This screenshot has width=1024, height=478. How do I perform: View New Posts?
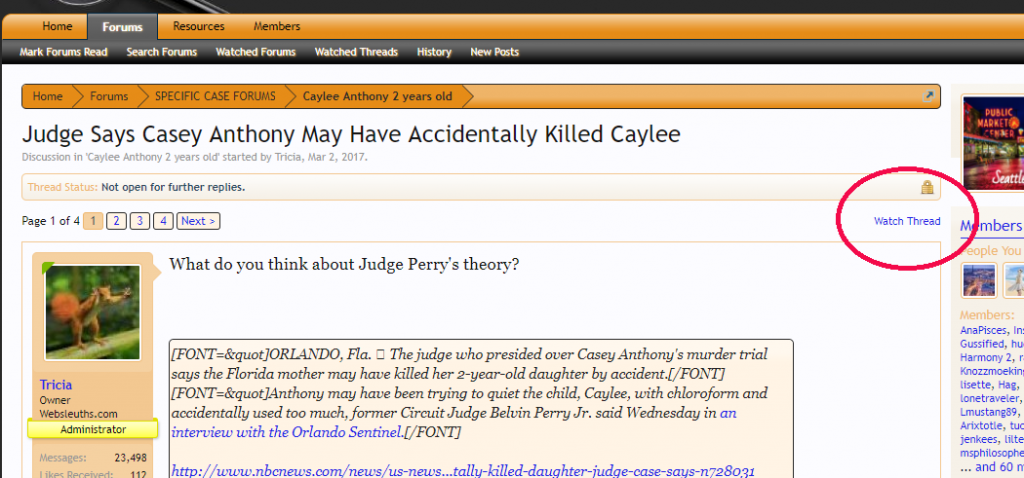coord(494,52)
